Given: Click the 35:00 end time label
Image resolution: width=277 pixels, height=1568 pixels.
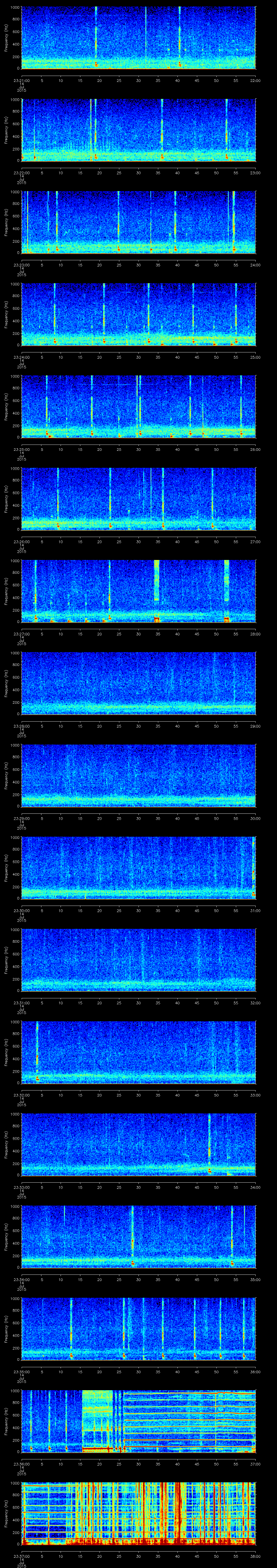Looking at the screenshot, I should pos(255,1279).
